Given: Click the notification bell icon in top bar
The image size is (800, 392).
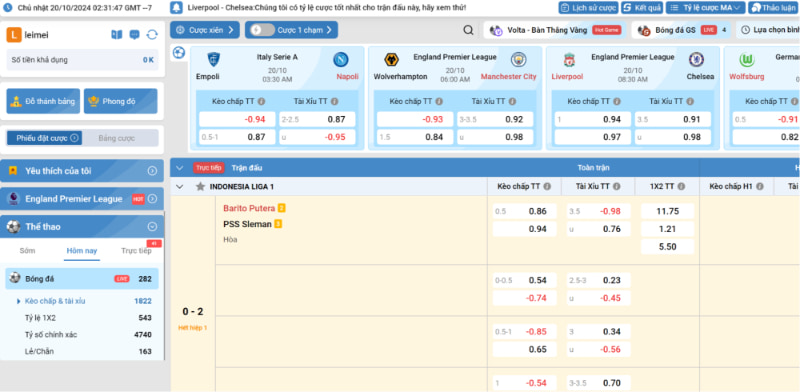Looking at the screenshot, I should pyautogui.click(x=177, y=8).
